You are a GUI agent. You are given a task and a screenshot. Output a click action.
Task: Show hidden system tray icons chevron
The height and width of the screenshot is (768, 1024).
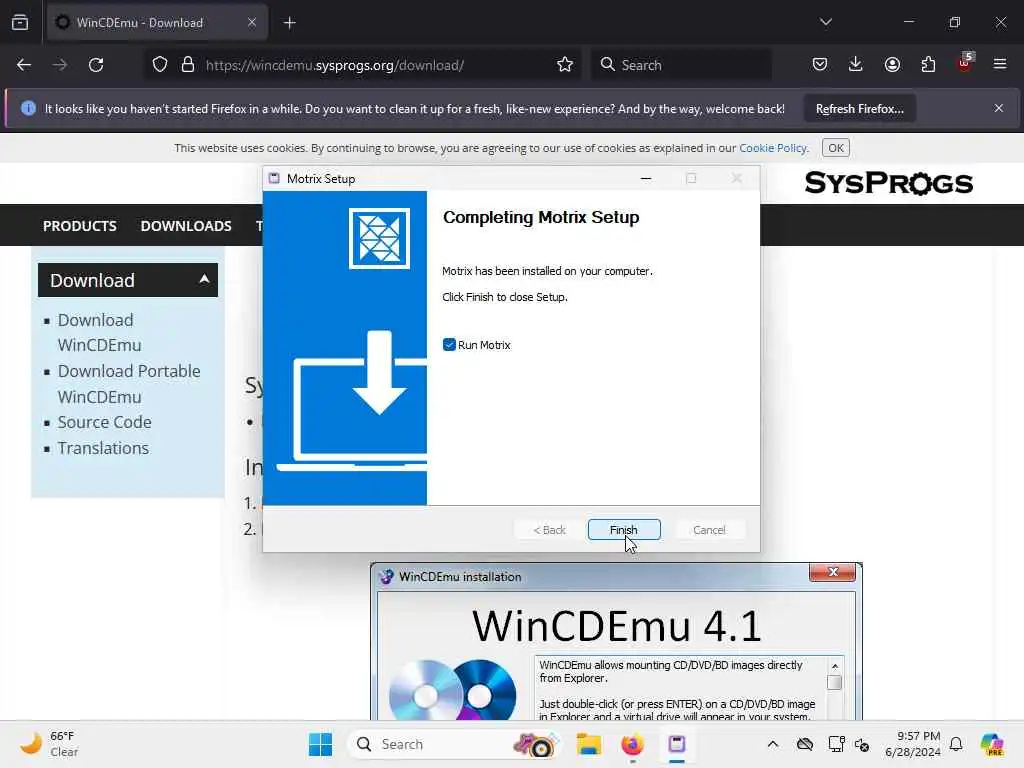click(773, 744)
